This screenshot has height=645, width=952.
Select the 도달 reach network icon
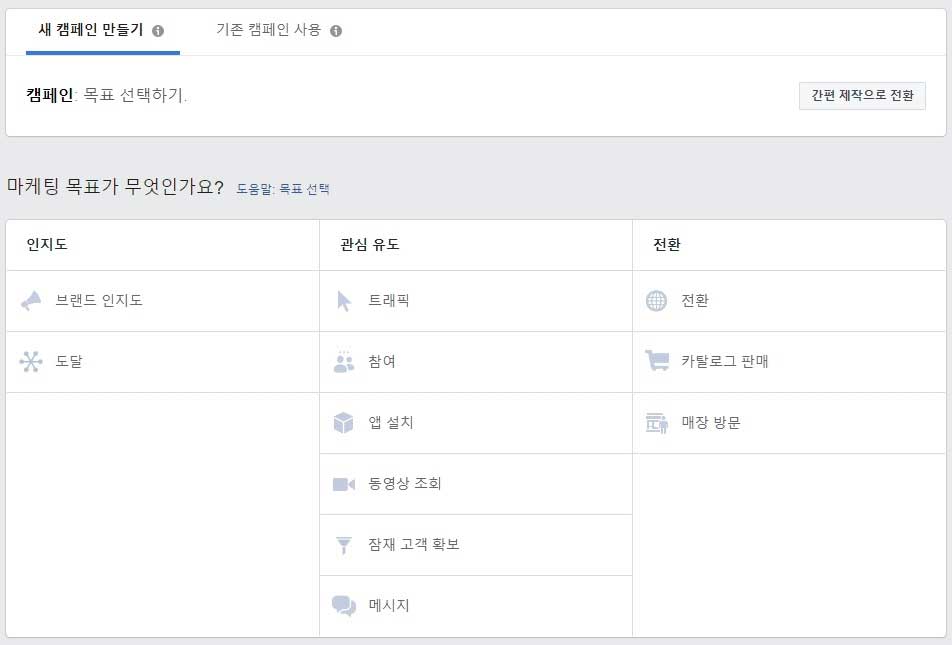(31, 361)
